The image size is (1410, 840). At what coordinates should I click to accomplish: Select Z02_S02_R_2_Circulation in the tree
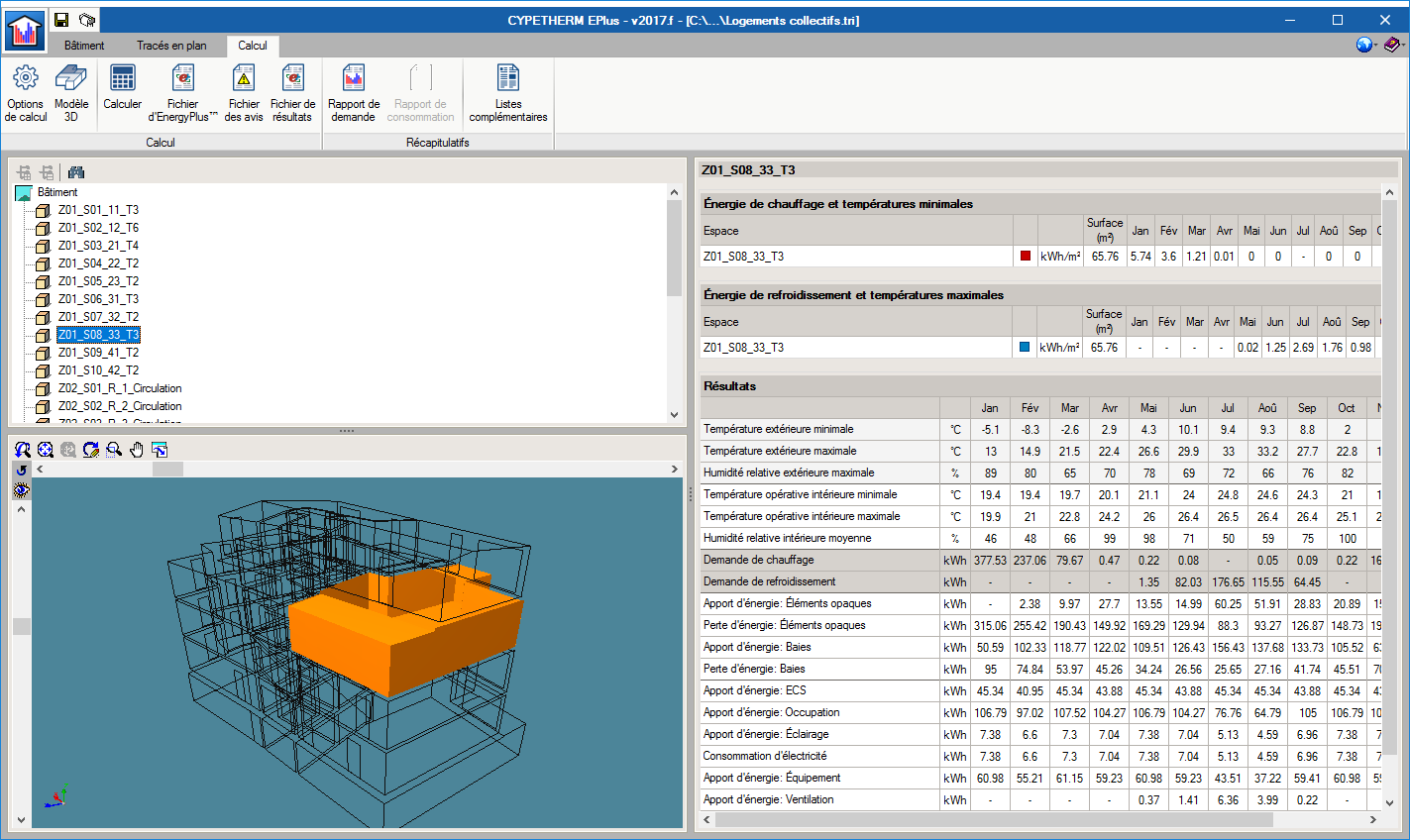tap(120, 406)
